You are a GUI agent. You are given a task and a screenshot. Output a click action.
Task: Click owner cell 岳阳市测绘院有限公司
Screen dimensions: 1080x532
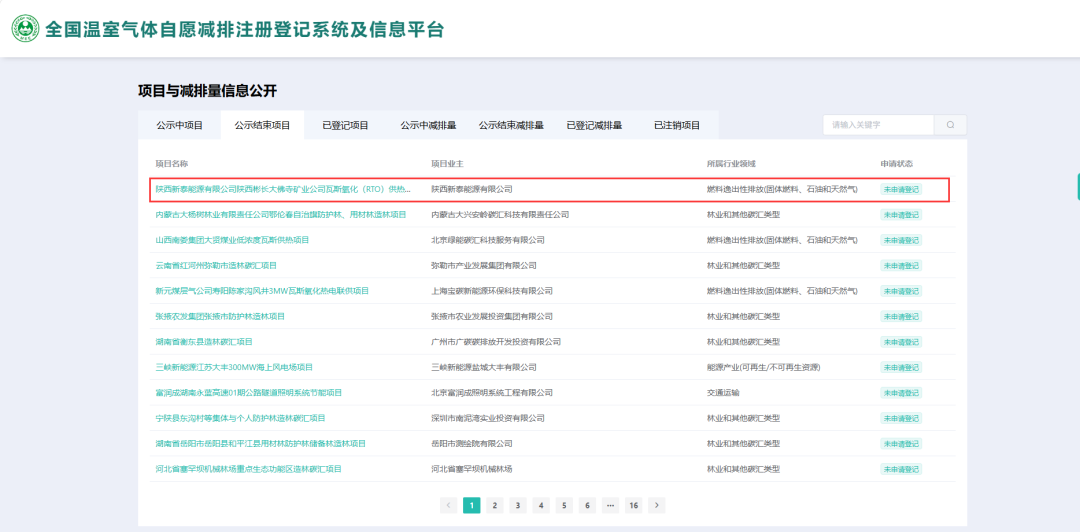coord(472,444)
